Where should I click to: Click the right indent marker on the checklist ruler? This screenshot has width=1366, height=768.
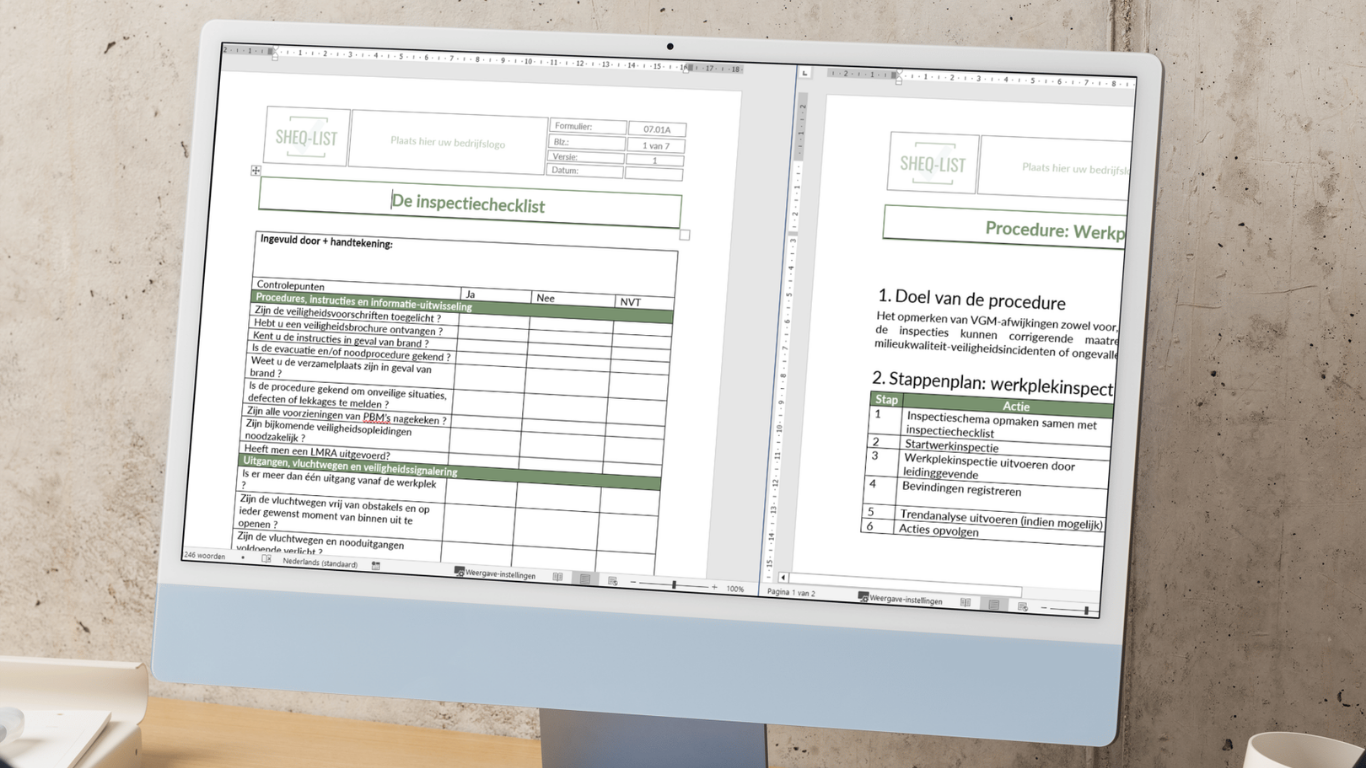coord(686,68)
